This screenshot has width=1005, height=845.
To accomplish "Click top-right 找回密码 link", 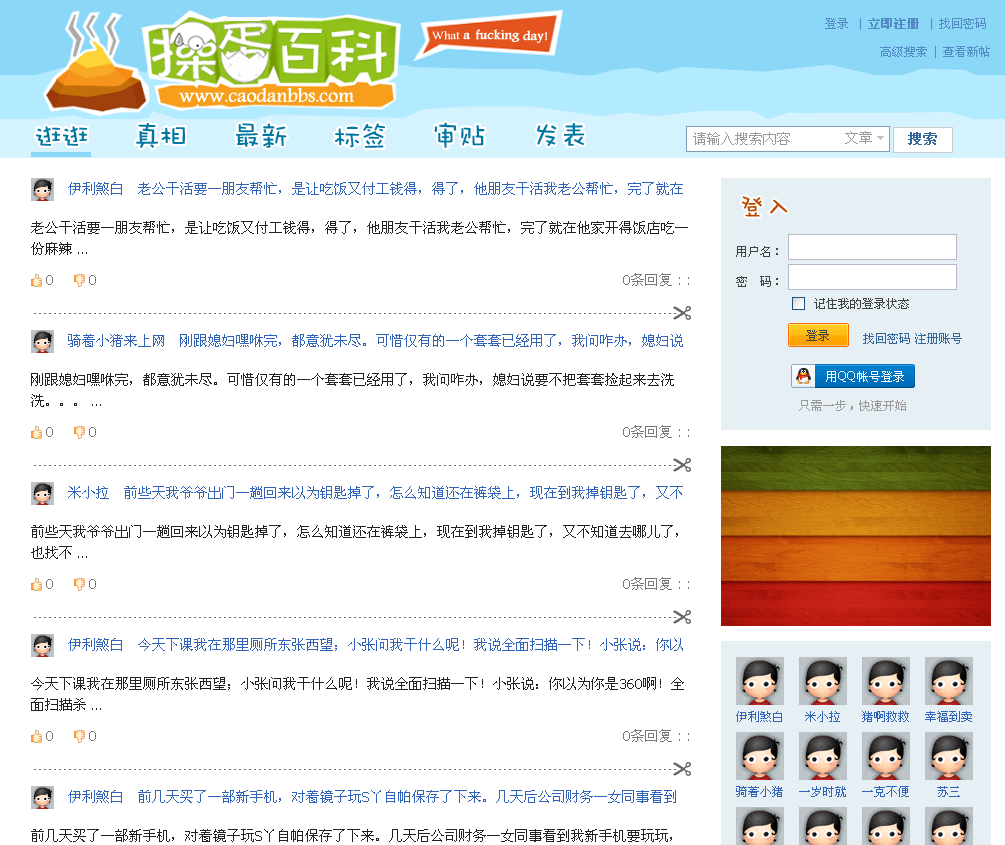I will 962,24.
